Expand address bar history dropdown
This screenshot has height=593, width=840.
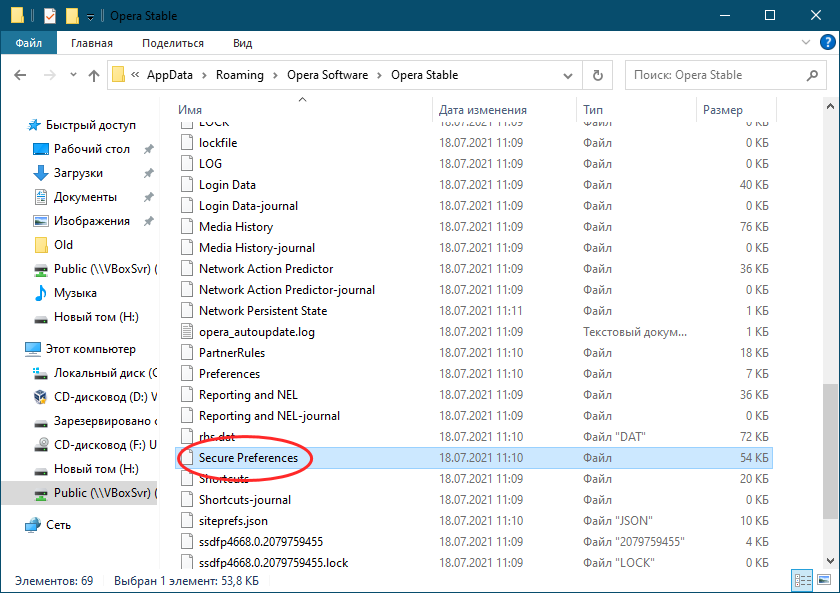[568, 76]
